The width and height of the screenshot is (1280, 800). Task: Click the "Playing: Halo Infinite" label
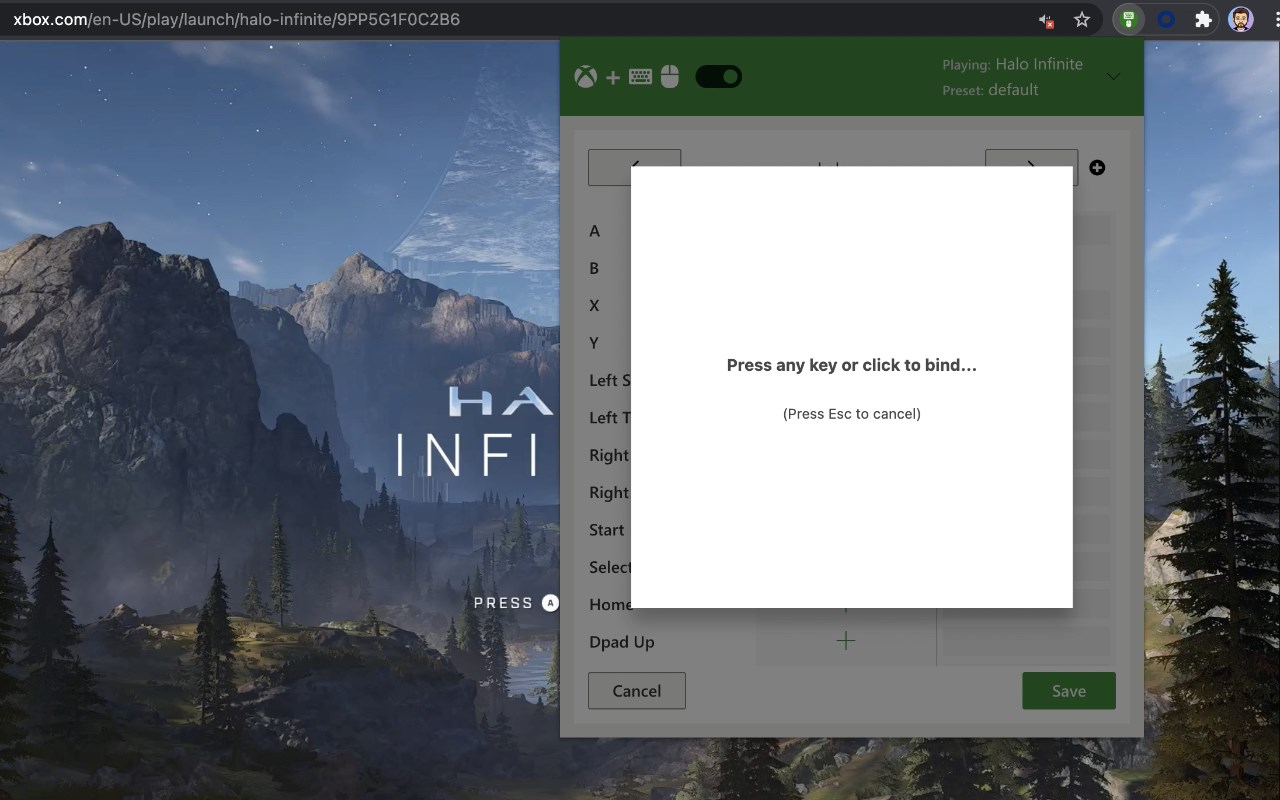pyautogui.click(x=1012, y=64)
